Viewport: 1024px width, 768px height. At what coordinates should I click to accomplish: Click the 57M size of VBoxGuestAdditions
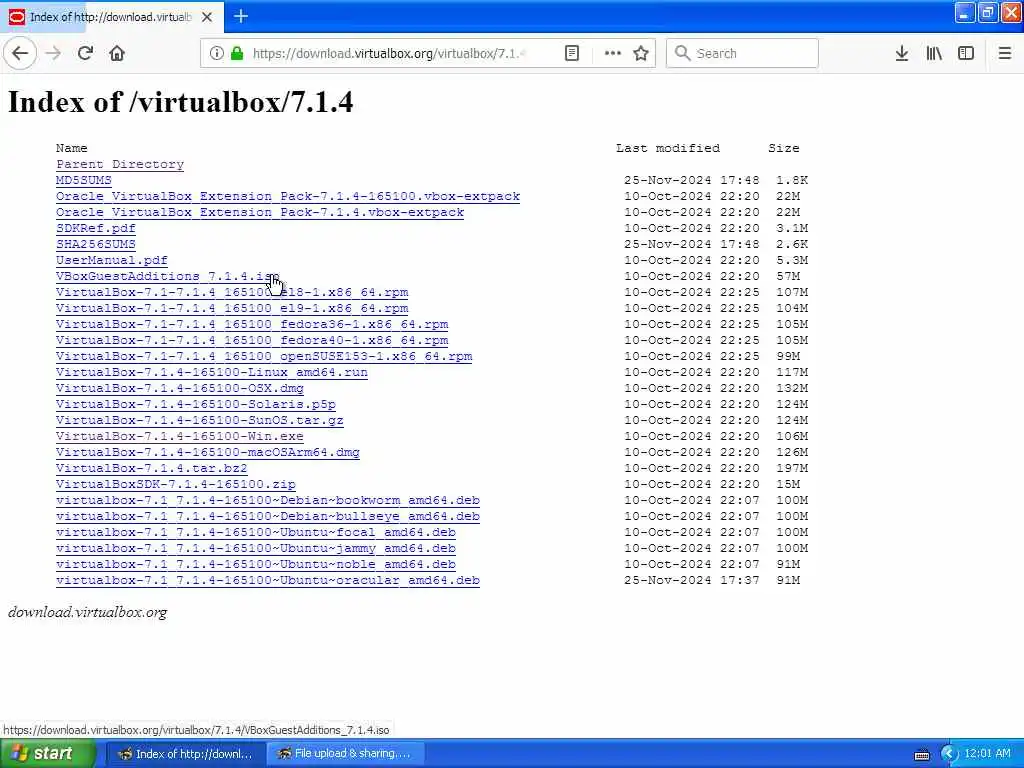tap(788, 276)
